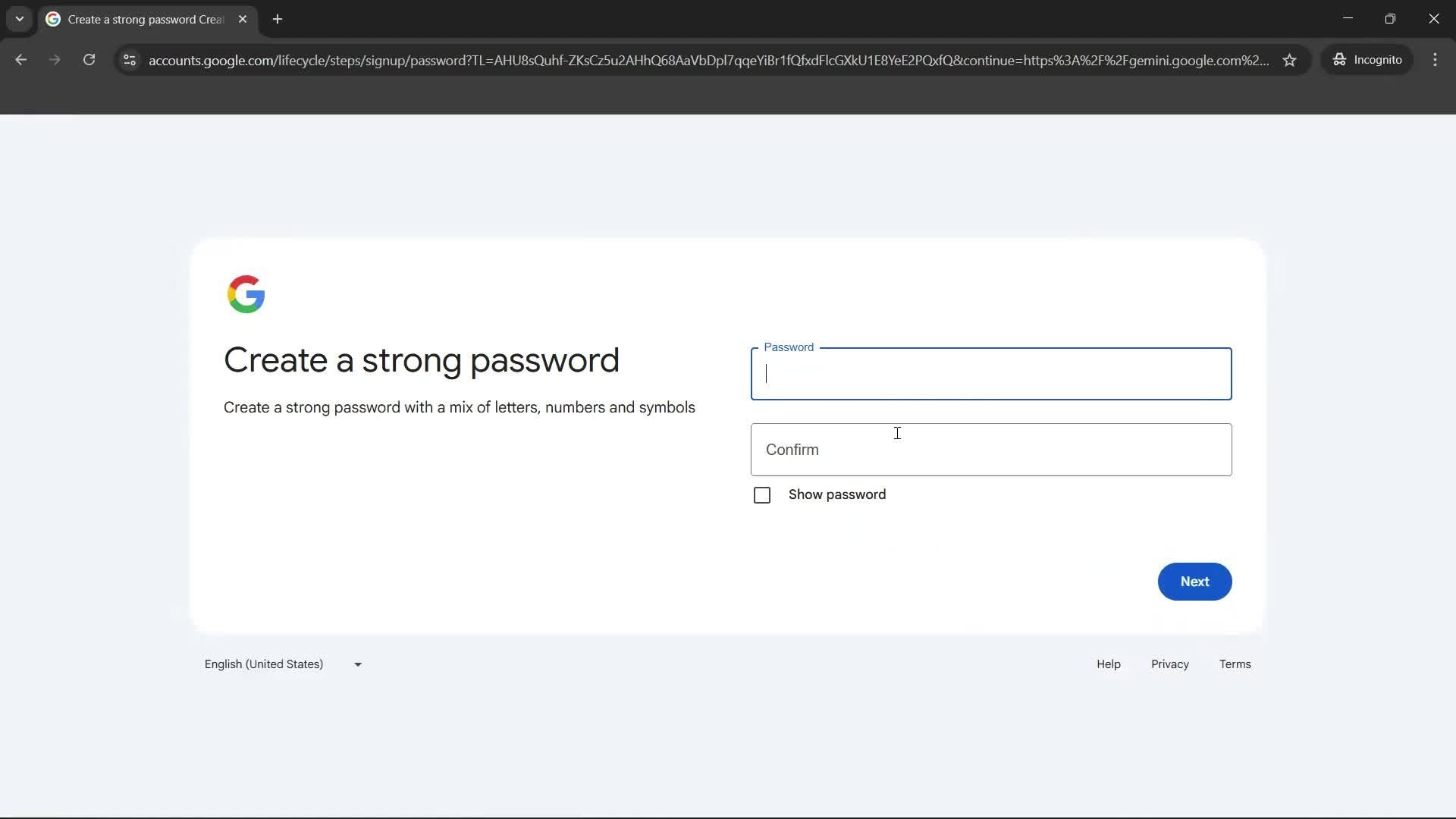The width and height of the screenshot is (1456, 819).
Task: Open the English (United States) language dropdown
Action: click(283, 664)
